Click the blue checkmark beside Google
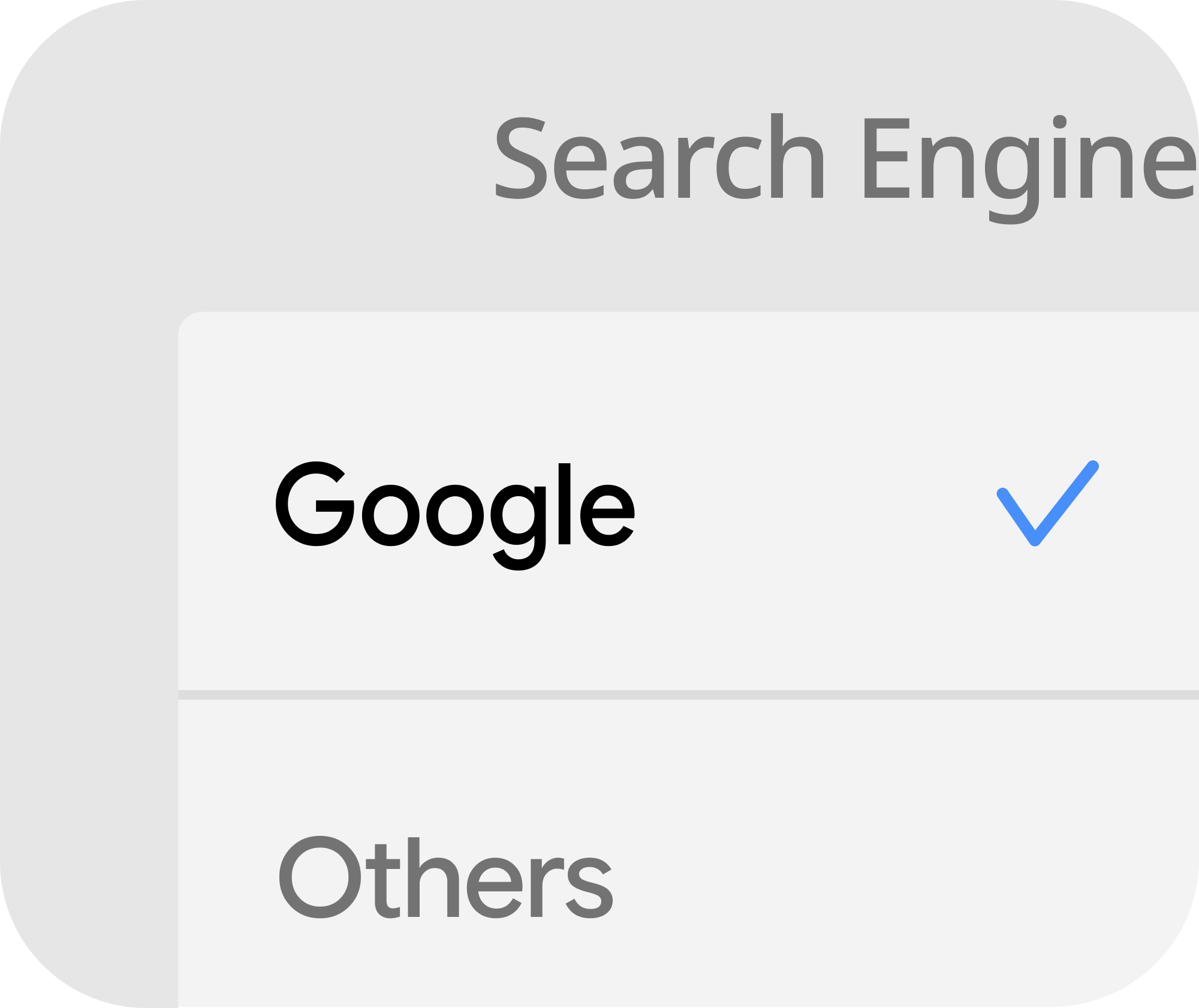The height and width of the screenshot is (1008, 1199). point(1047,503)
